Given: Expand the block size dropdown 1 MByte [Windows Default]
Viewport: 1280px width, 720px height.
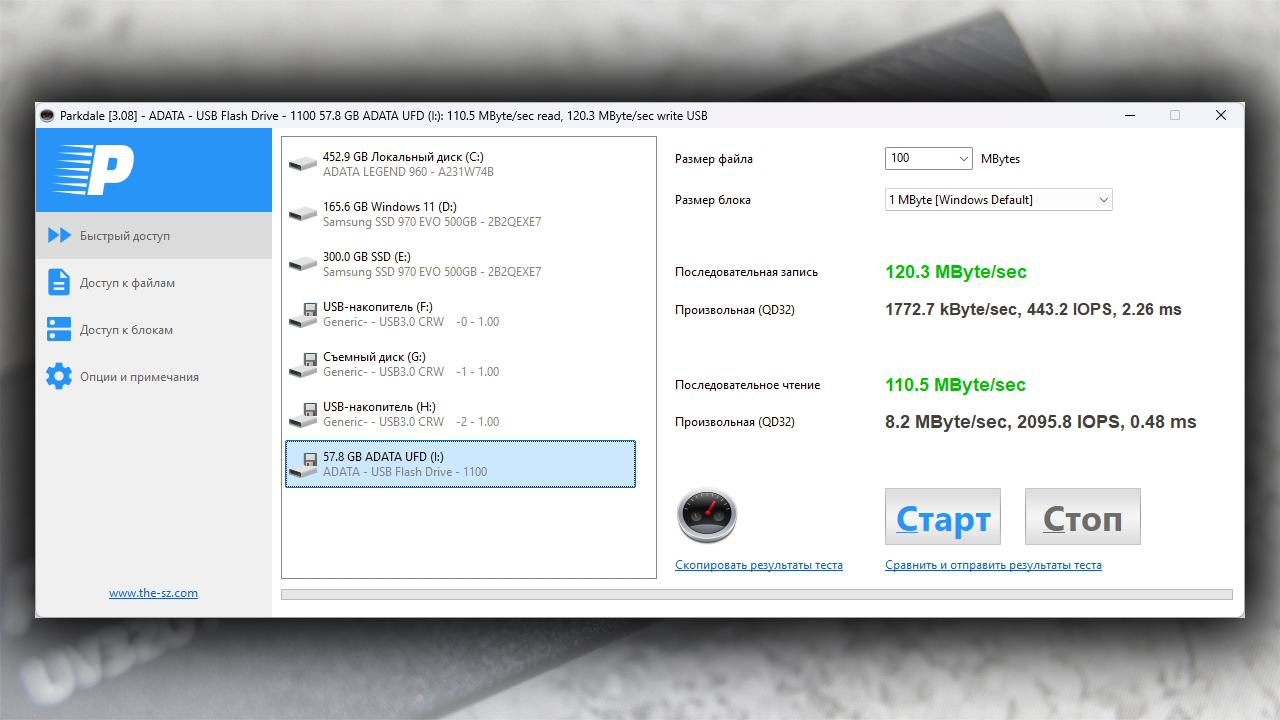Looking at the screenshot, I should 999,200.
